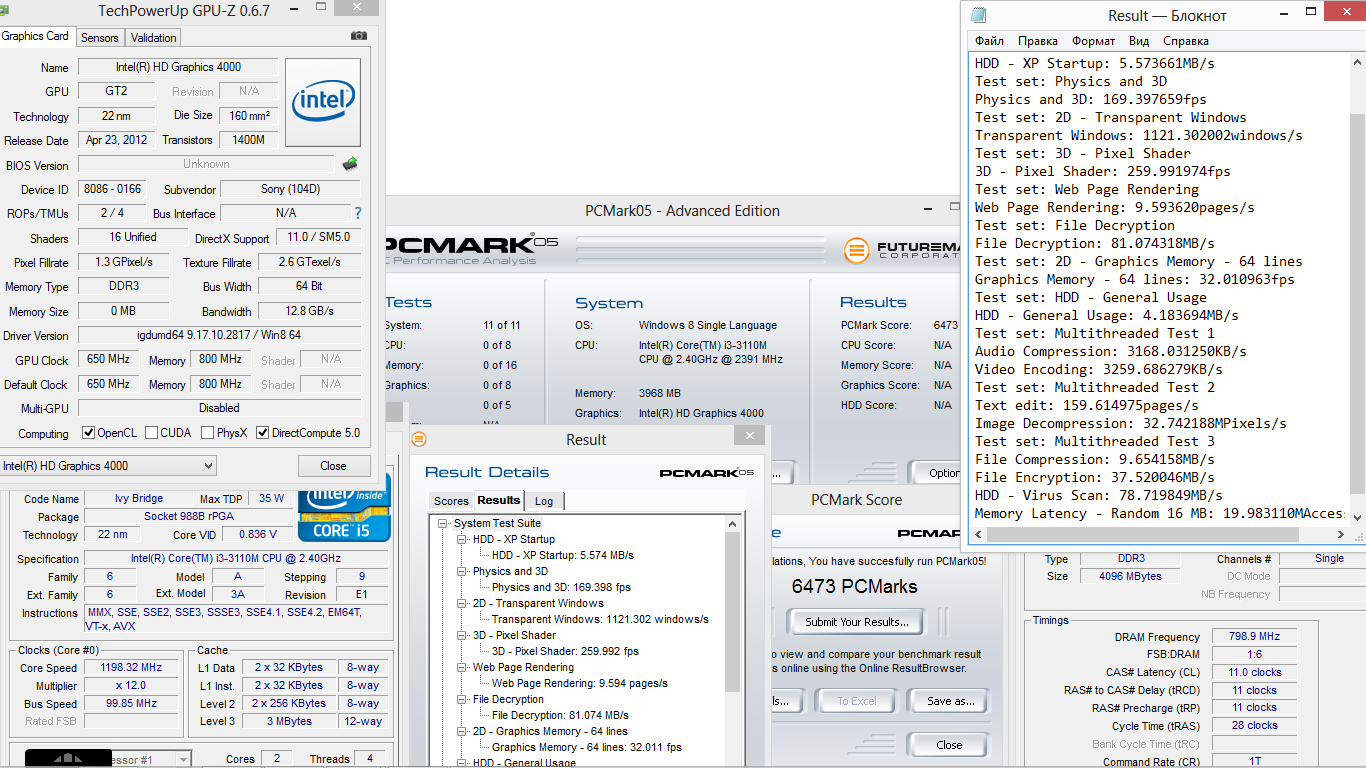
Task: Select the 'Physics and 3D: 169.398 fps' tree row
Action: (x=561, y=587)
